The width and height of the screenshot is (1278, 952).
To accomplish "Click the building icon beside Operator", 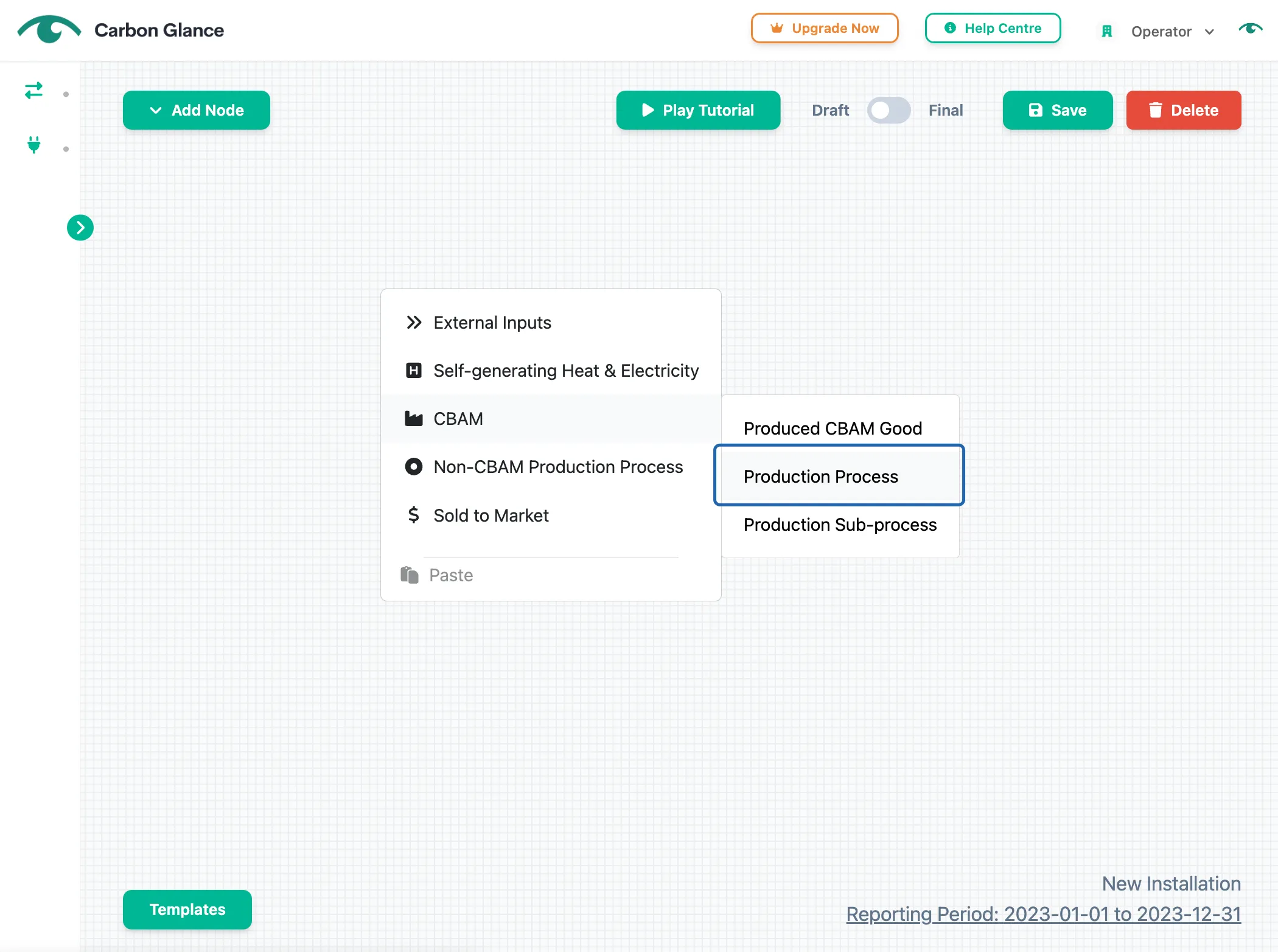I will click(1107, 31).
